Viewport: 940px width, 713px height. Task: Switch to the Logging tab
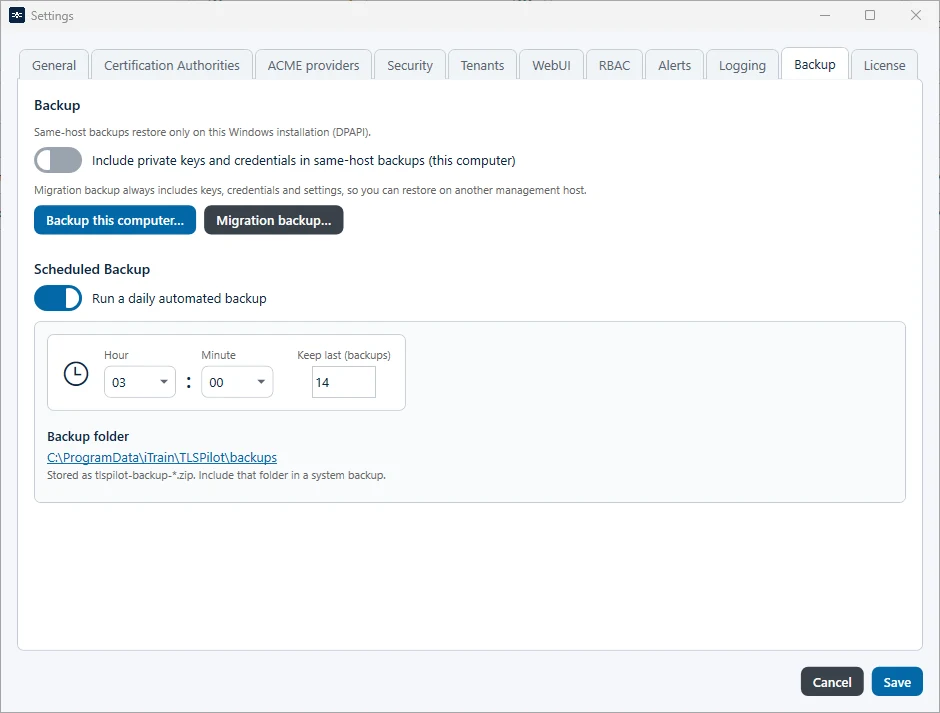click(x=742, y=65)
